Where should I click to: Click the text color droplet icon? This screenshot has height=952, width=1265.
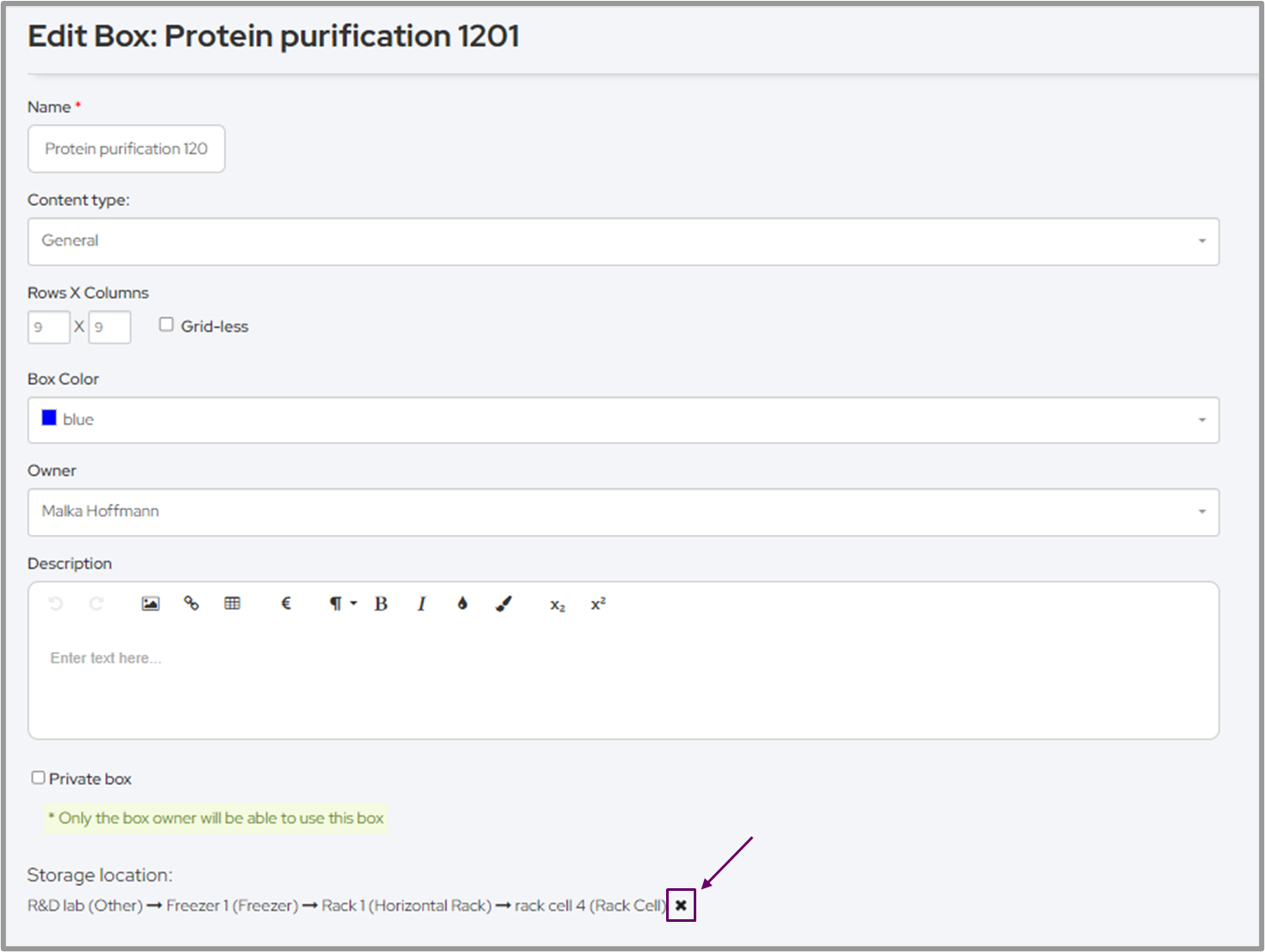coord(463,604)
